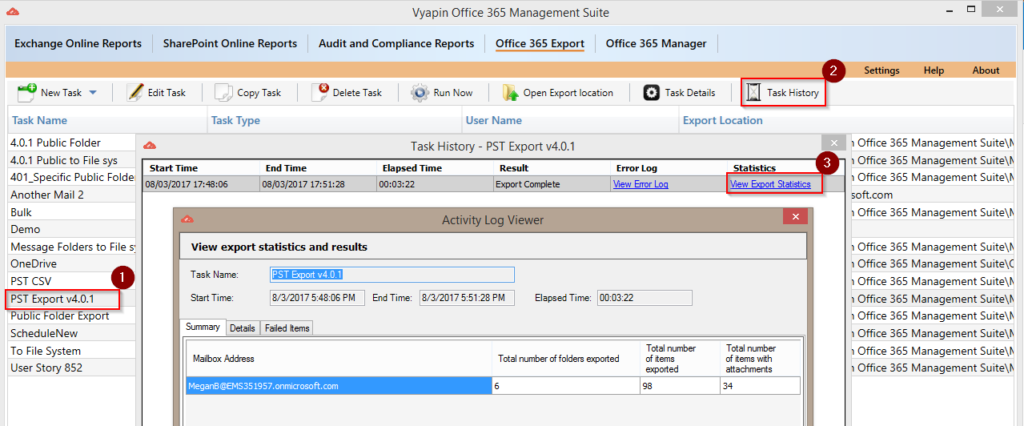Viewport: 1024px width, 426px height.
Task: Switch to the Failed Items tab
Action: (286, 328)
